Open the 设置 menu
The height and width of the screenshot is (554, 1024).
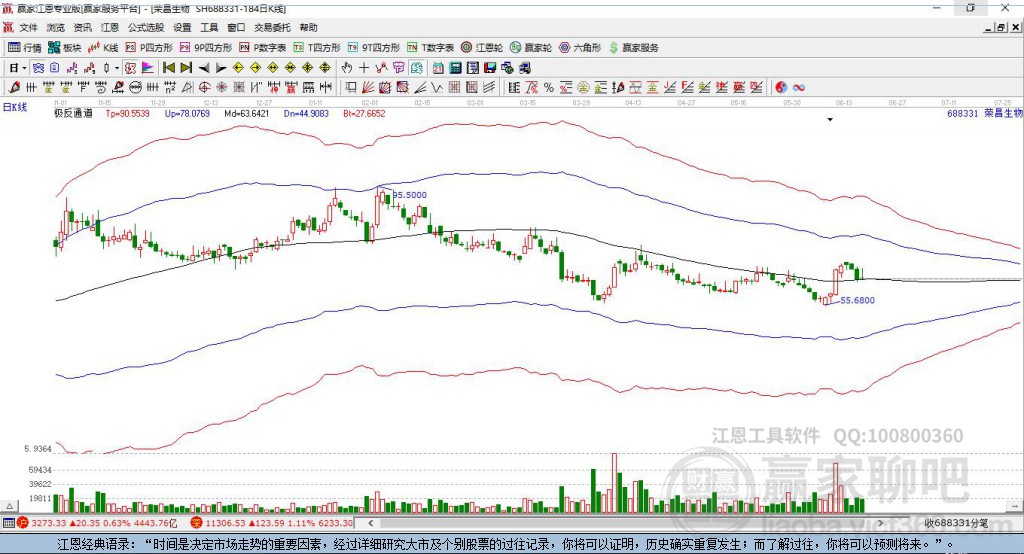pyautogui.click(x=182, y=27)
